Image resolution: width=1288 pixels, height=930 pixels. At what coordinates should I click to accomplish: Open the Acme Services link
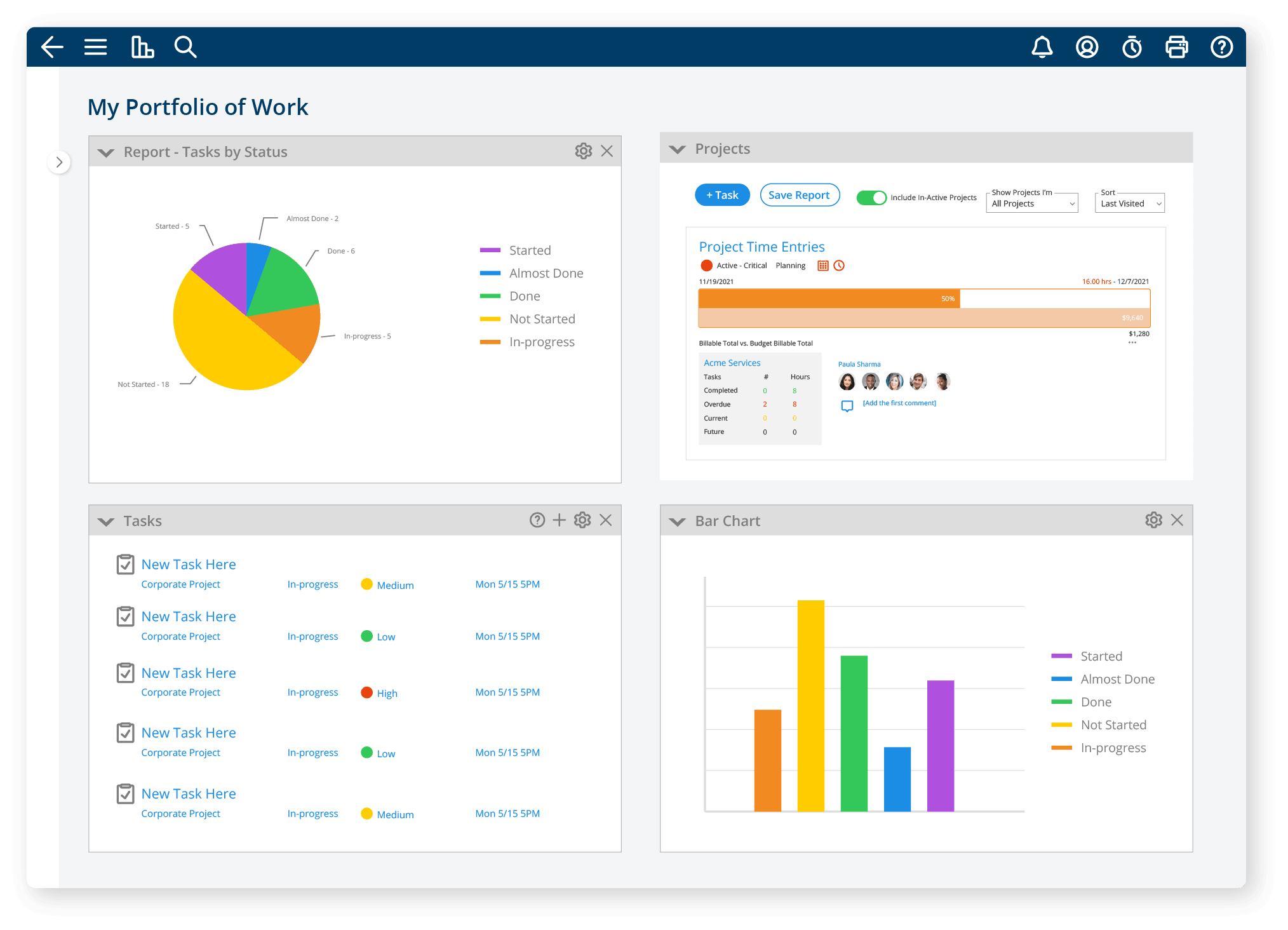732,363
